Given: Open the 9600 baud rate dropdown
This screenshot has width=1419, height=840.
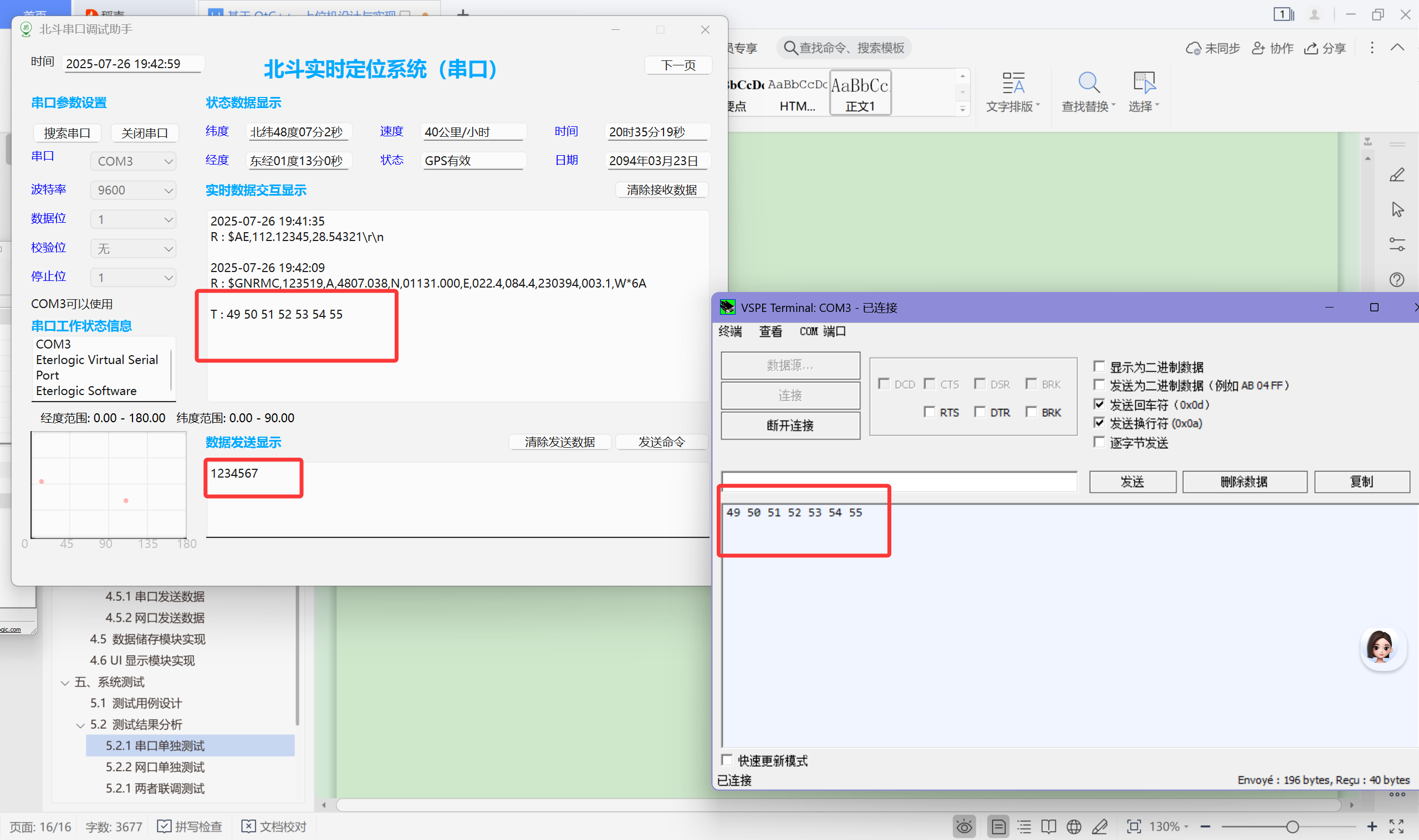Looking at the screenshot, I should (134, 190).
